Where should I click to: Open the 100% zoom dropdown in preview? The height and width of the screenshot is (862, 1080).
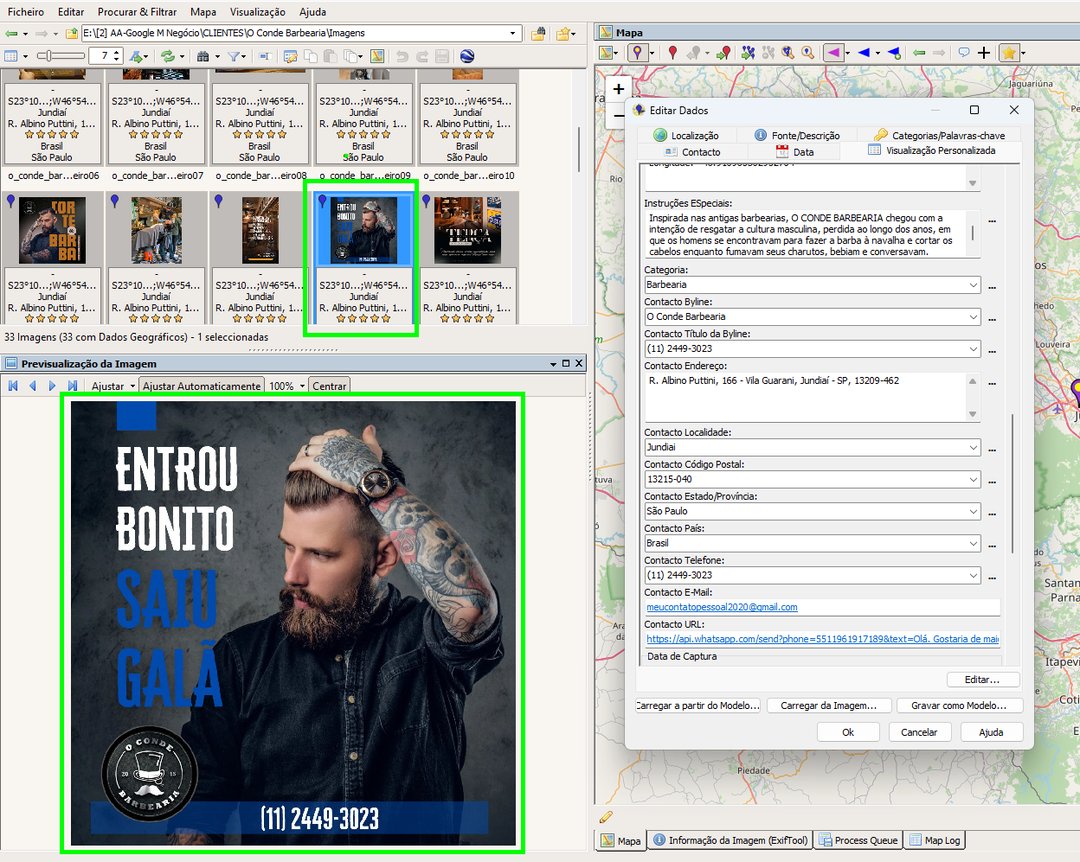click(x=287, y=385)
